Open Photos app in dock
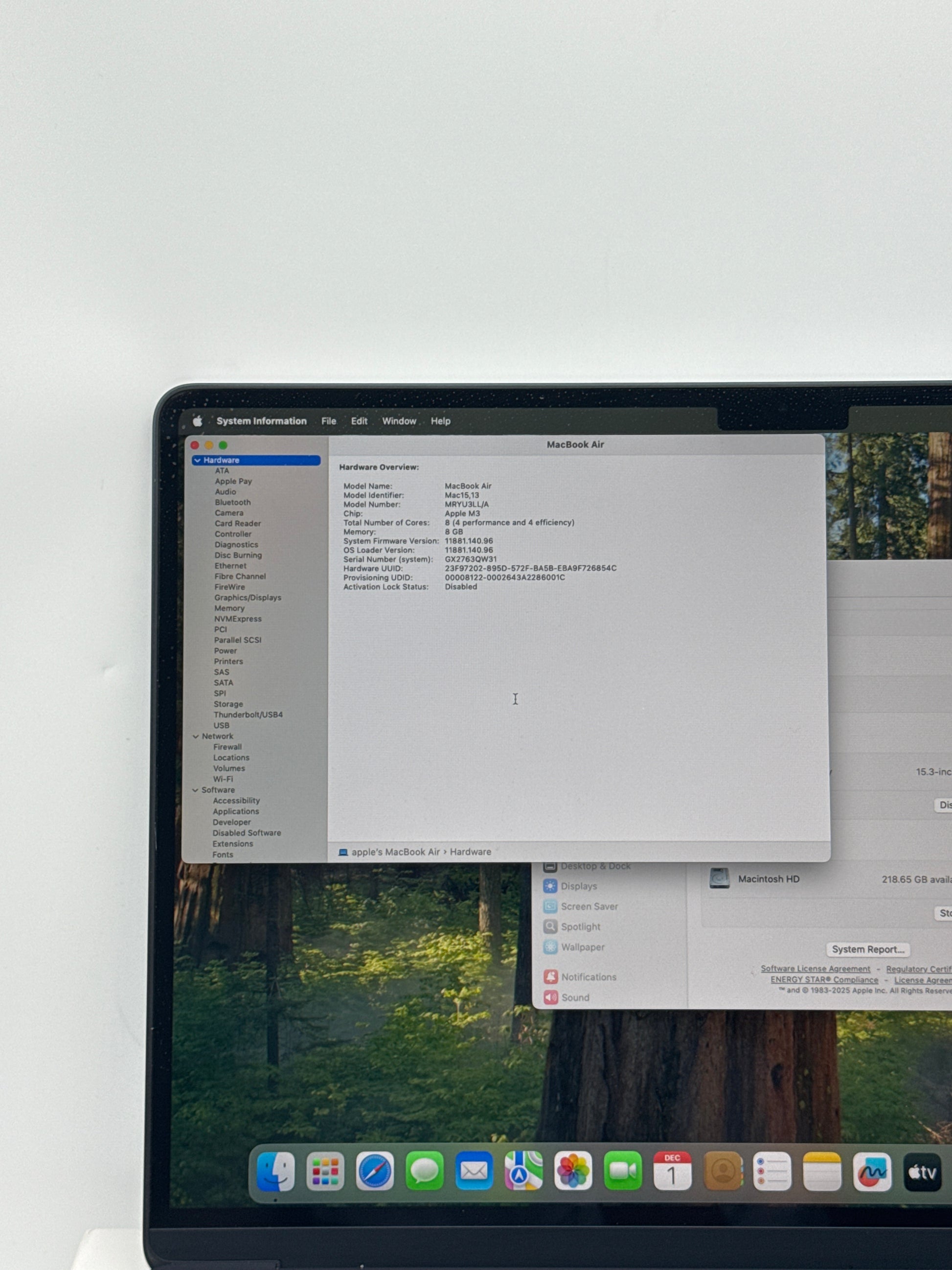This screenshot has height=1270, width=952. tap(573, 1171)
